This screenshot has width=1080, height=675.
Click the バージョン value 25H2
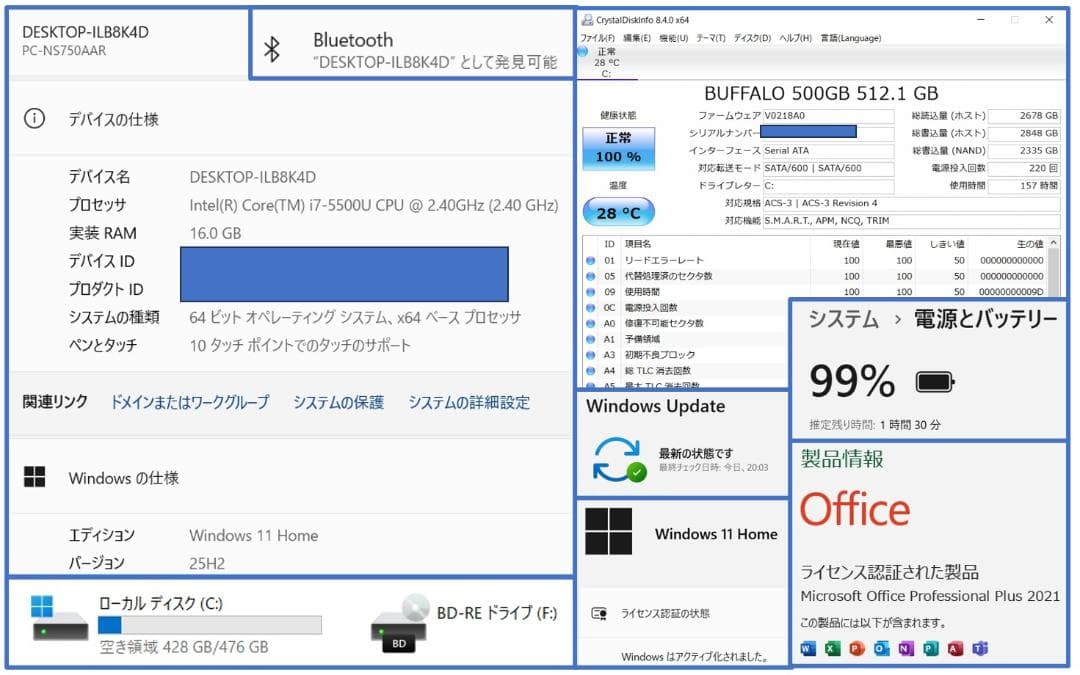[207, 563]
